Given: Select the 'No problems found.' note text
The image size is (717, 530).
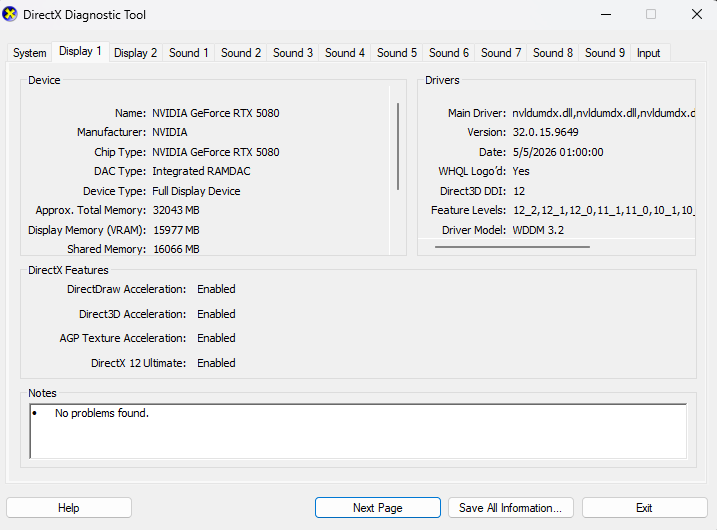Looking at the screenshot, I should pyautogui.click(x=102, y=413).
